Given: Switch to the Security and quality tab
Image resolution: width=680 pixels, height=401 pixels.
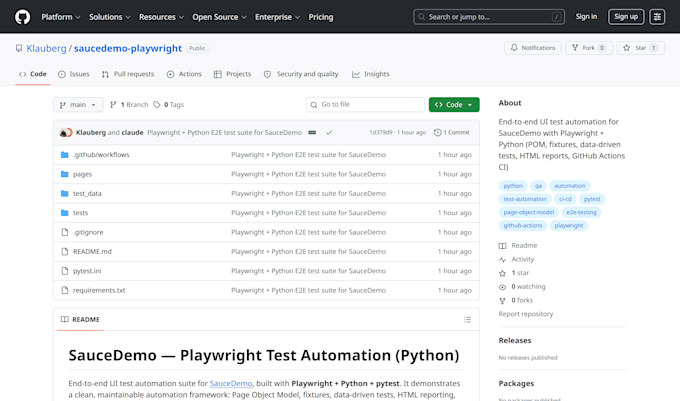Looking at the screenshot, I should [301, 74].
